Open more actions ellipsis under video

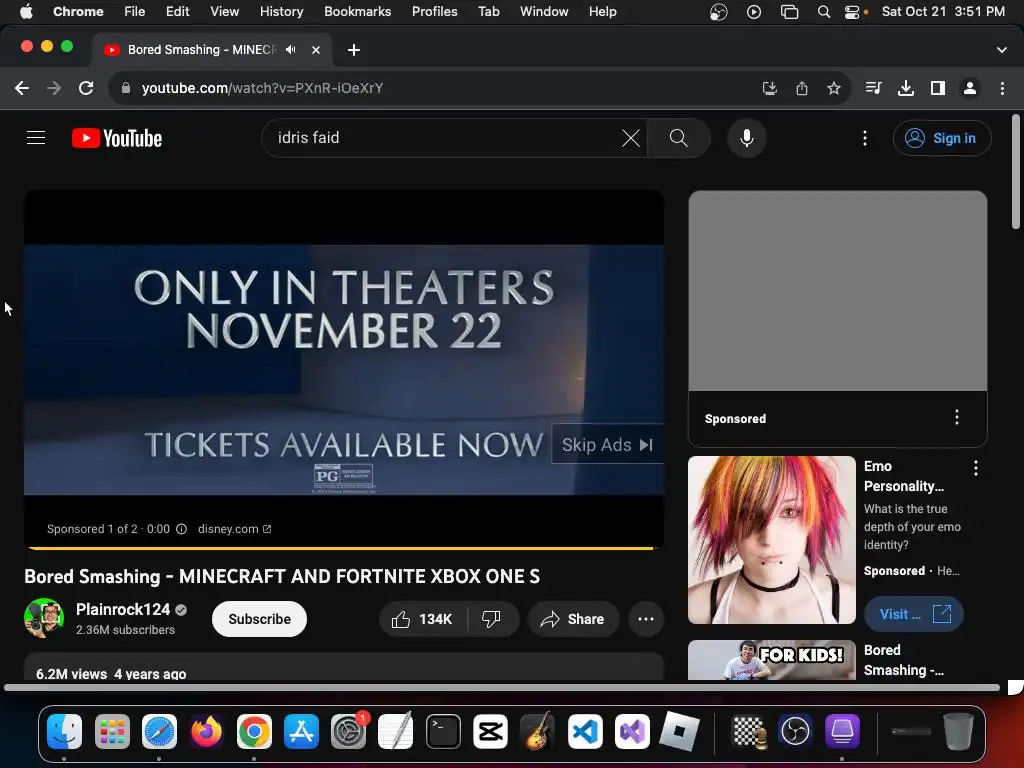[646, 619]
